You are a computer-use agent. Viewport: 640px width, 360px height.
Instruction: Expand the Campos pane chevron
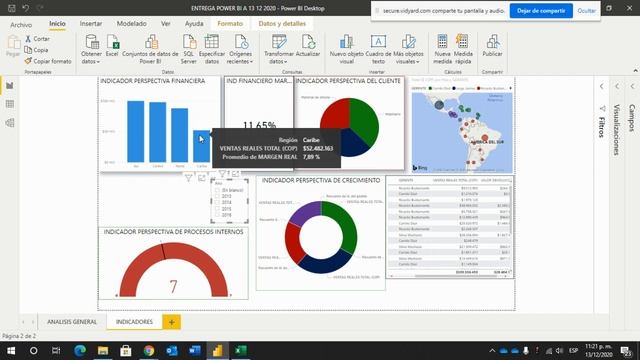(x=632, y=86)
